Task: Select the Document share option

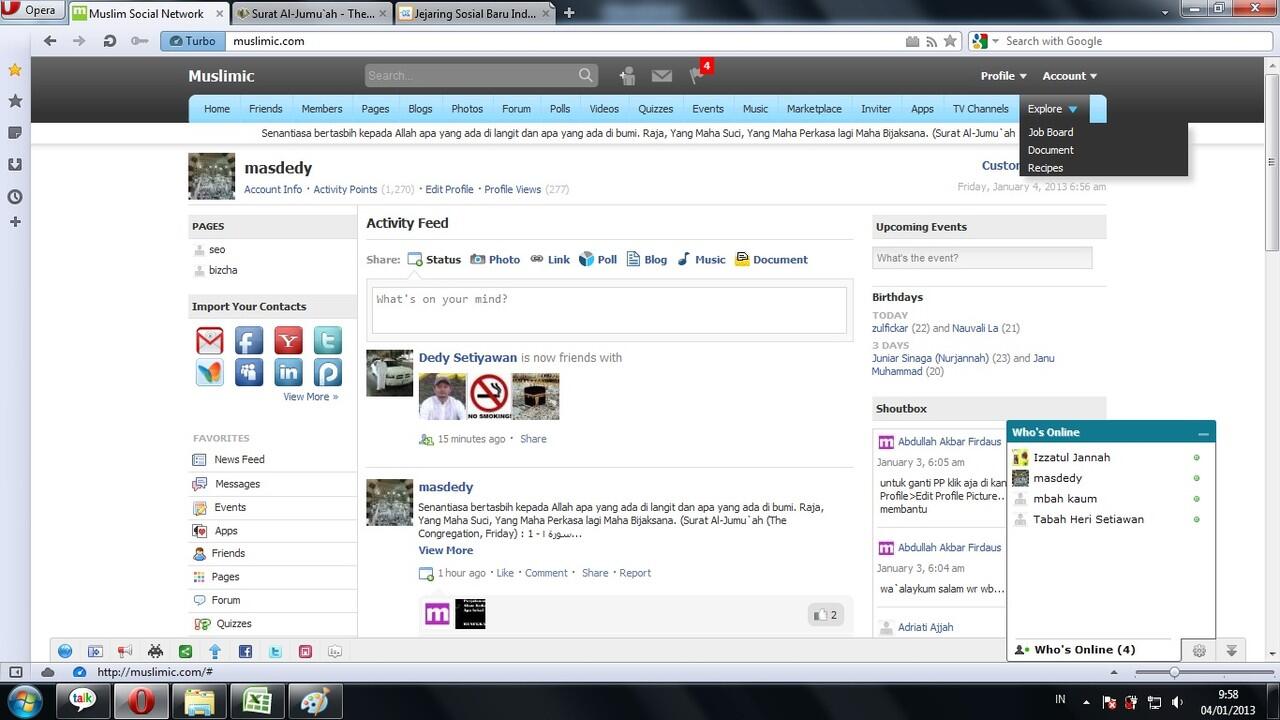Action: click(x=771, y=259)
